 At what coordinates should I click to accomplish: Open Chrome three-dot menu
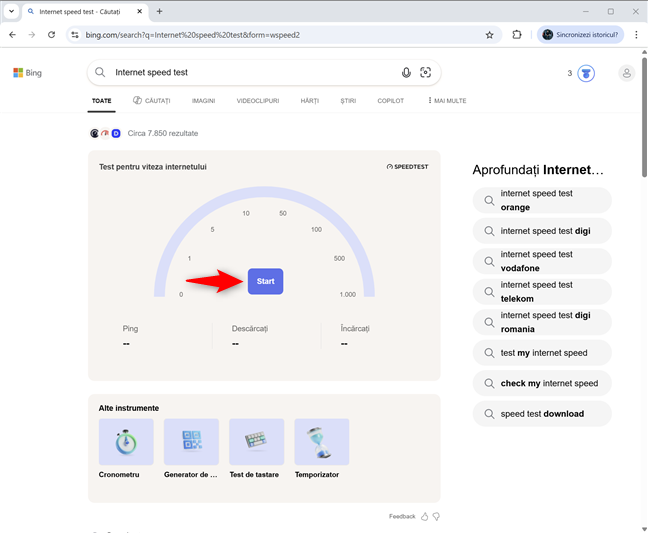[636, 34]
